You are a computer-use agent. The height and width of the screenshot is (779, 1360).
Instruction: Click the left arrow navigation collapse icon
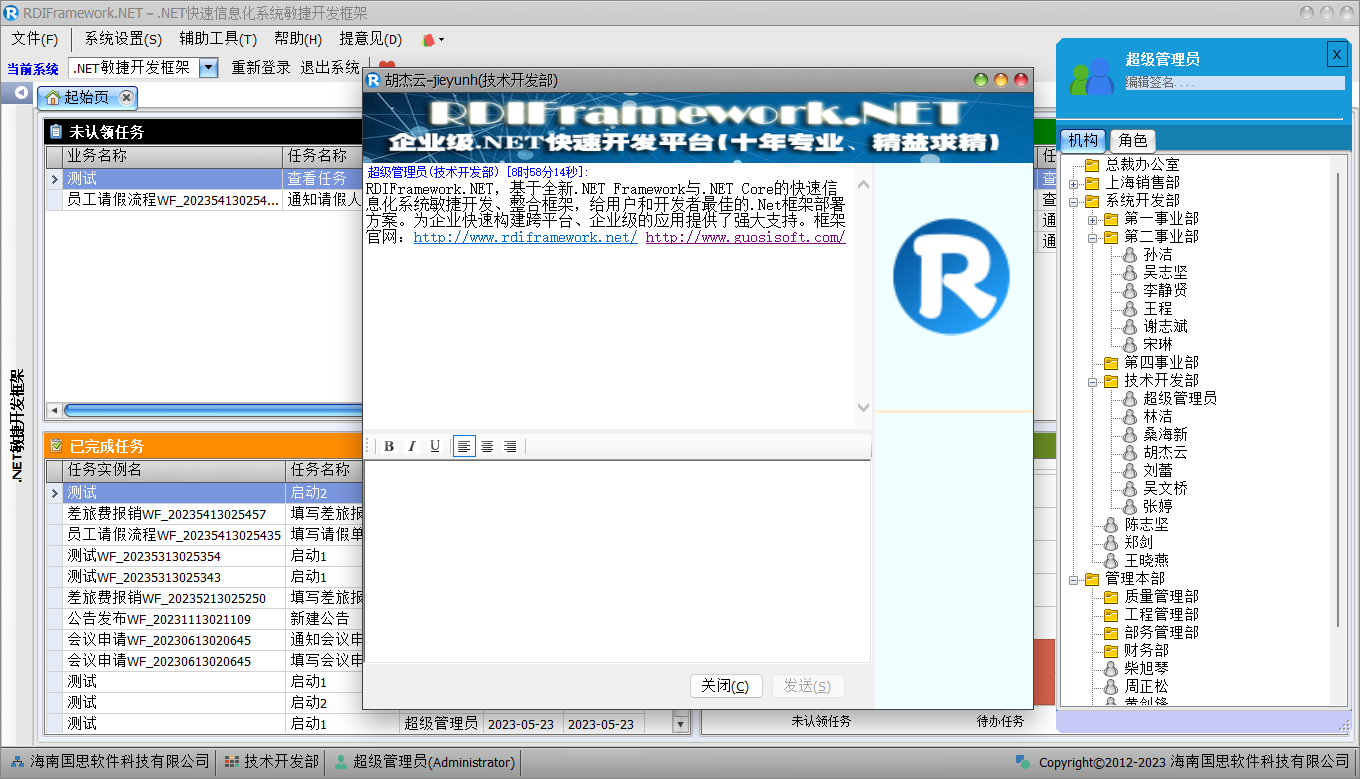coord(21,93)
